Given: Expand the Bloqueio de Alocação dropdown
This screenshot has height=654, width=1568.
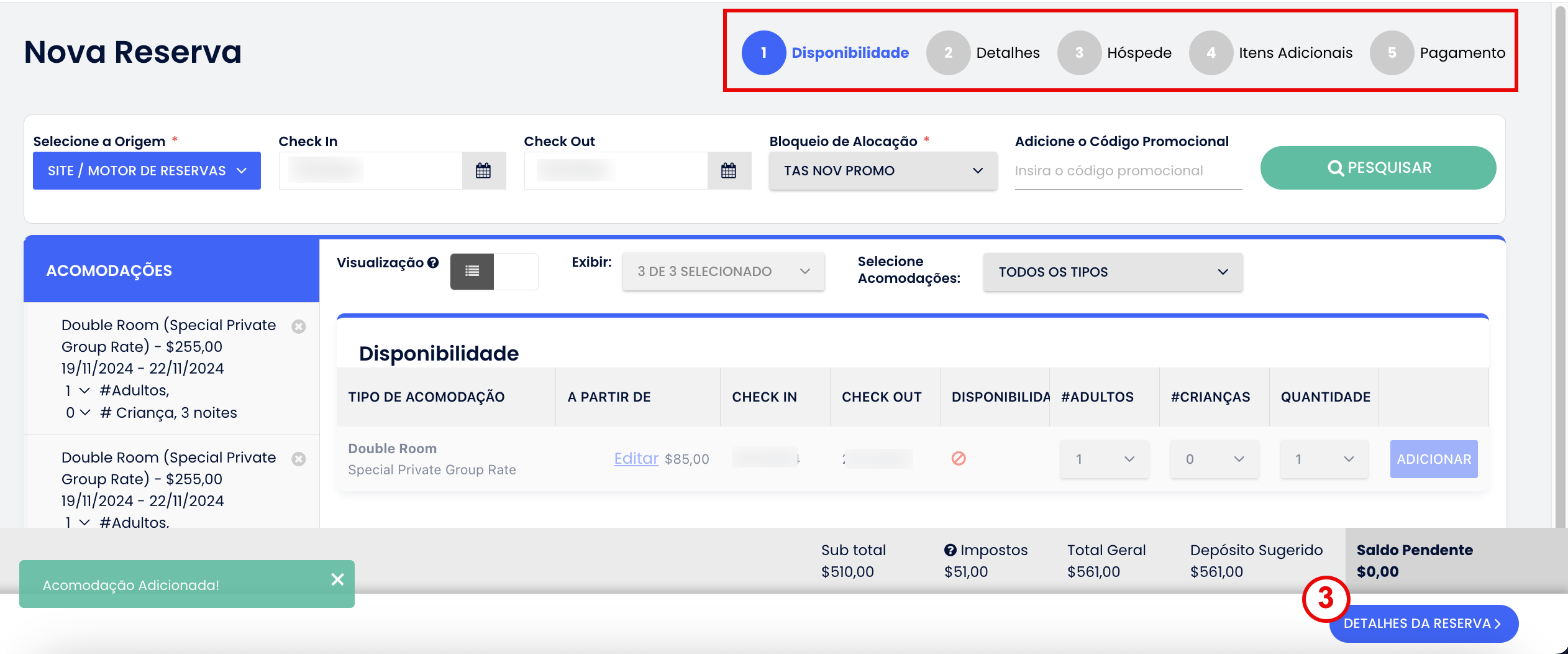Looking at the screenshot, I should click(x=883, y=171).
